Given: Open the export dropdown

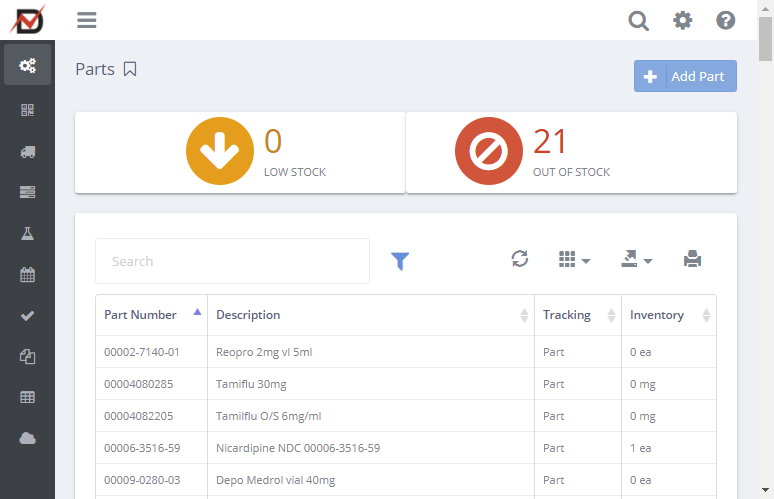Looking at the screenshot, I should point(636,259).
